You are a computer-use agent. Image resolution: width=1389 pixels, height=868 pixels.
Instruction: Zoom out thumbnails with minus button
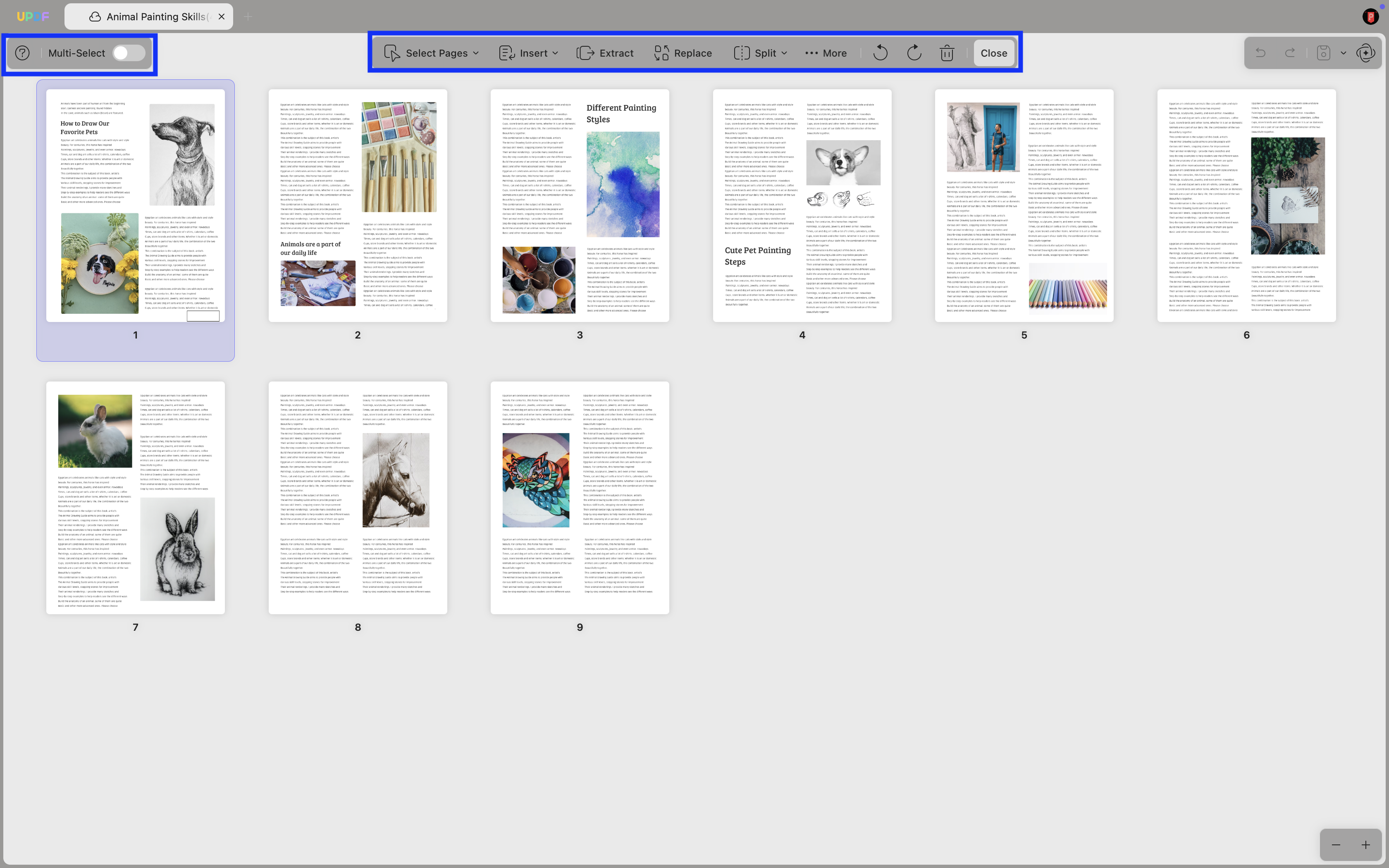(1336, 844)
